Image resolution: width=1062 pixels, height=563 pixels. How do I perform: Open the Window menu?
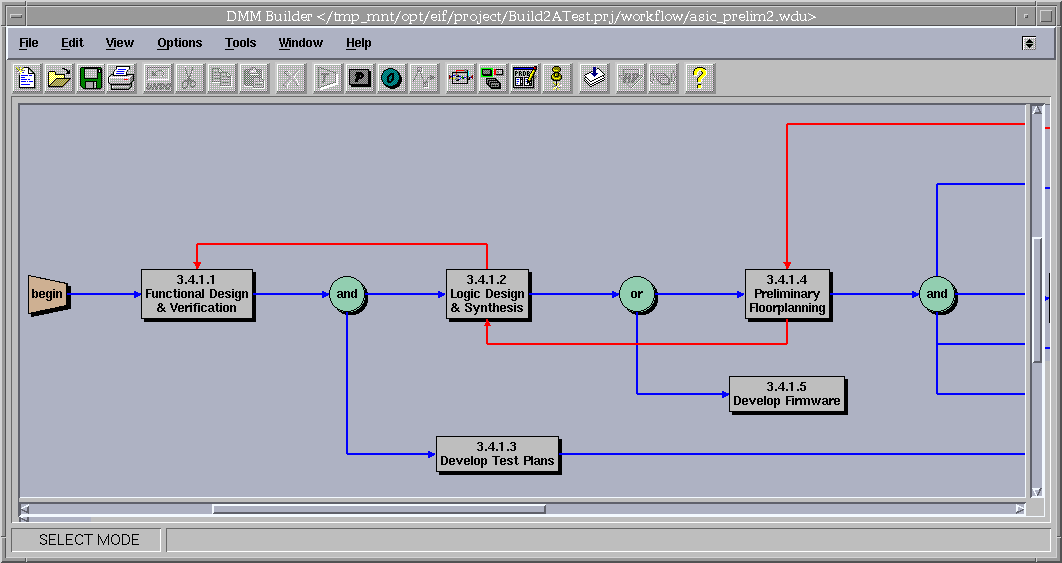300,43
